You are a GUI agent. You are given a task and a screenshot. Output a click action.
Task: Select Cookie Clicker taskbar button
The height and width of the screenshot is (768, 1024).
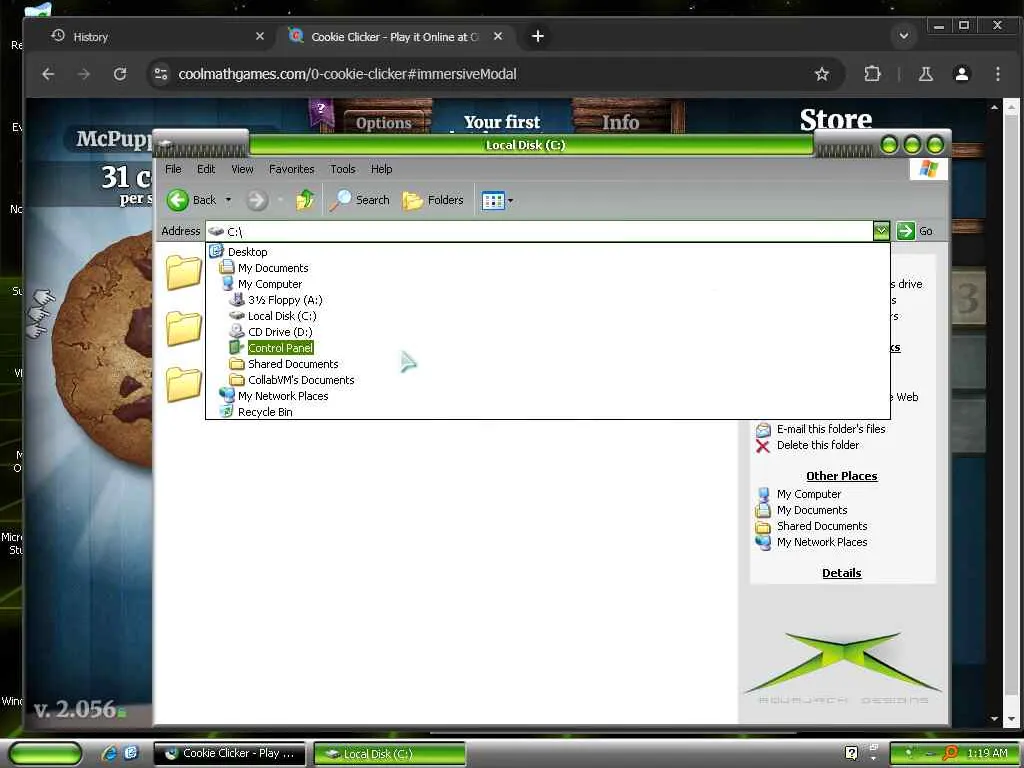[230, 754]
